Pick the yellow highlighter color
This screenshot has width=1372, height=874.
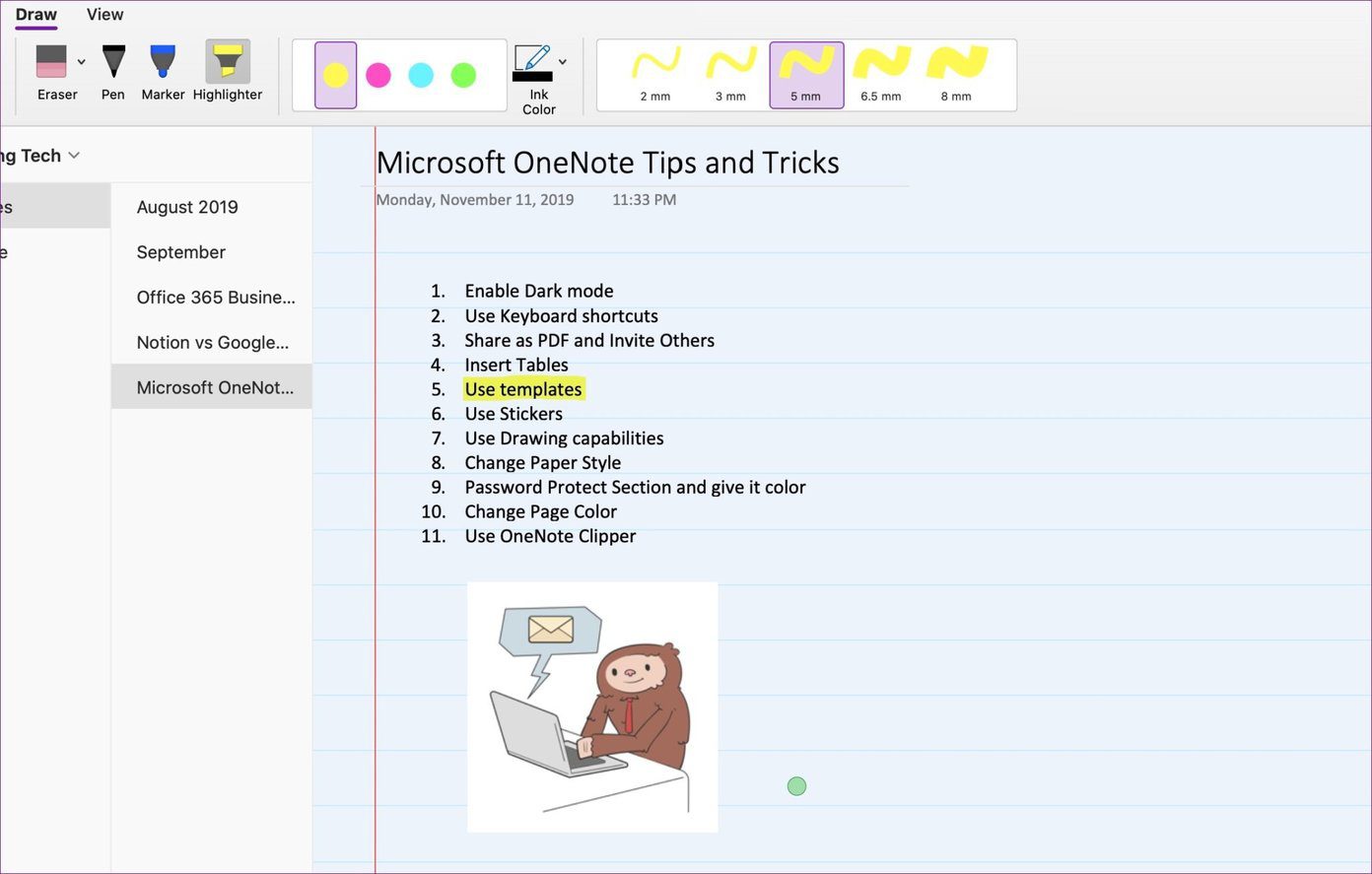(x=336, y=75)
